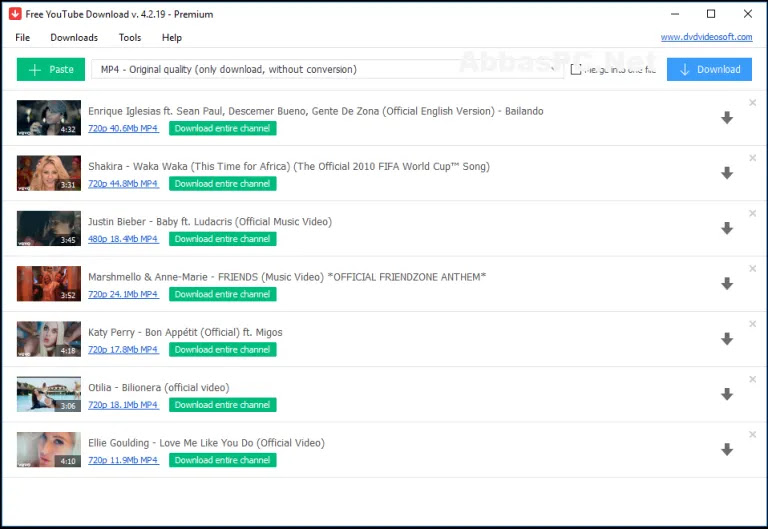This screenshot has height=529, width=768.
Task: Download entire channel for Katy Perry video
Action: (223, 350)
